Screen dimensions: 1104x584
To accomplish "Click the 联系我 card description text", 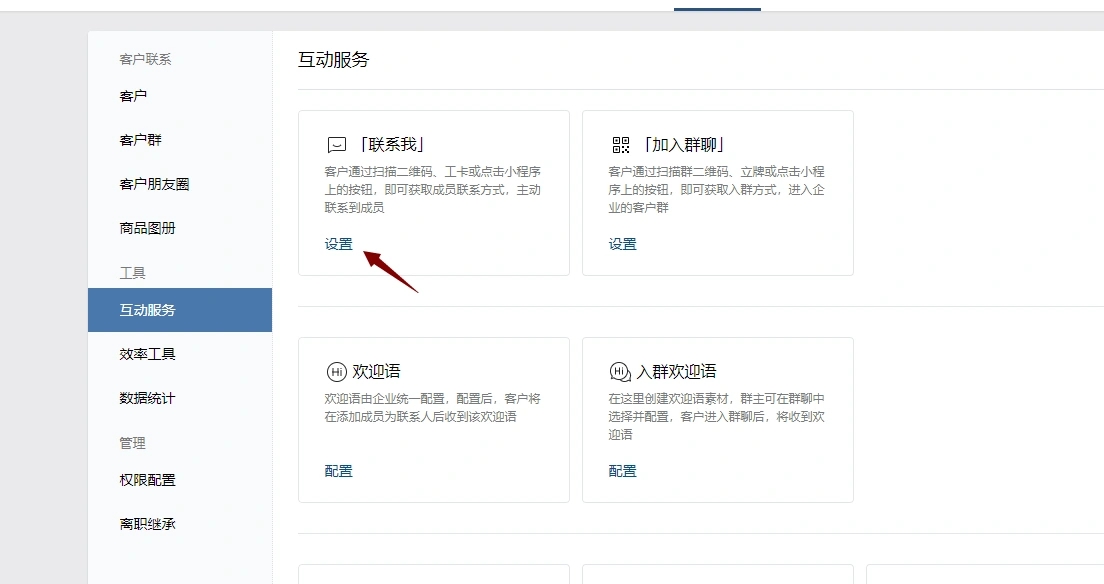I will 432,190.
